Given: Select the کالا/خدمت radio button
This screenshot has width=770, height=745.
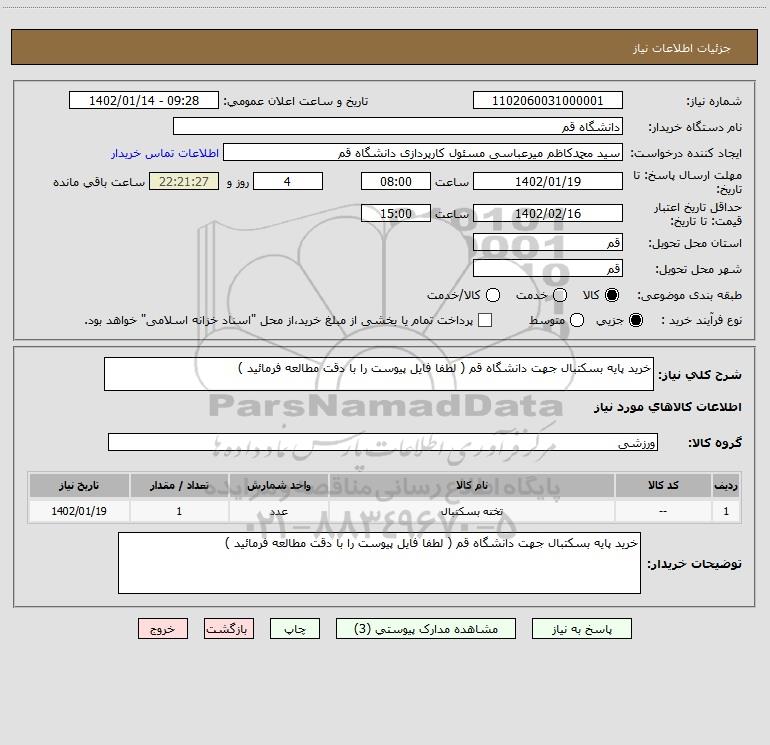Looking at the screenshot, I should pos(493,295).
